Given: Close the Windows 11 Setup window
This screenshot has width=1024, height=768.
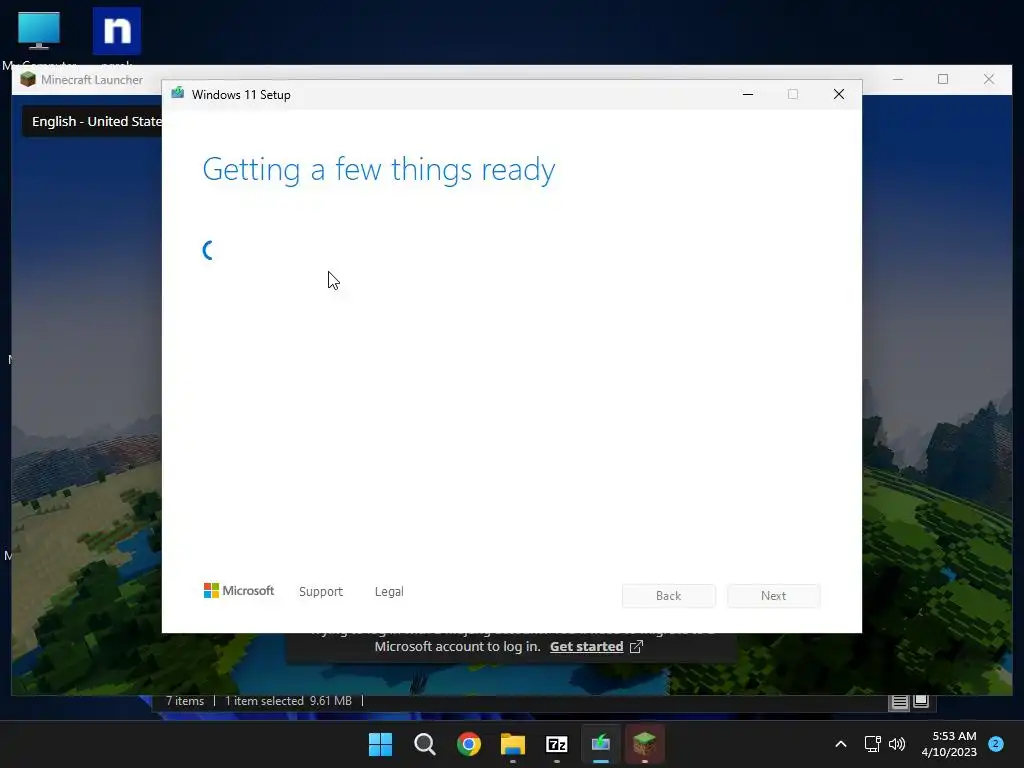Looking at the screenshot, I should pos(839,95).
